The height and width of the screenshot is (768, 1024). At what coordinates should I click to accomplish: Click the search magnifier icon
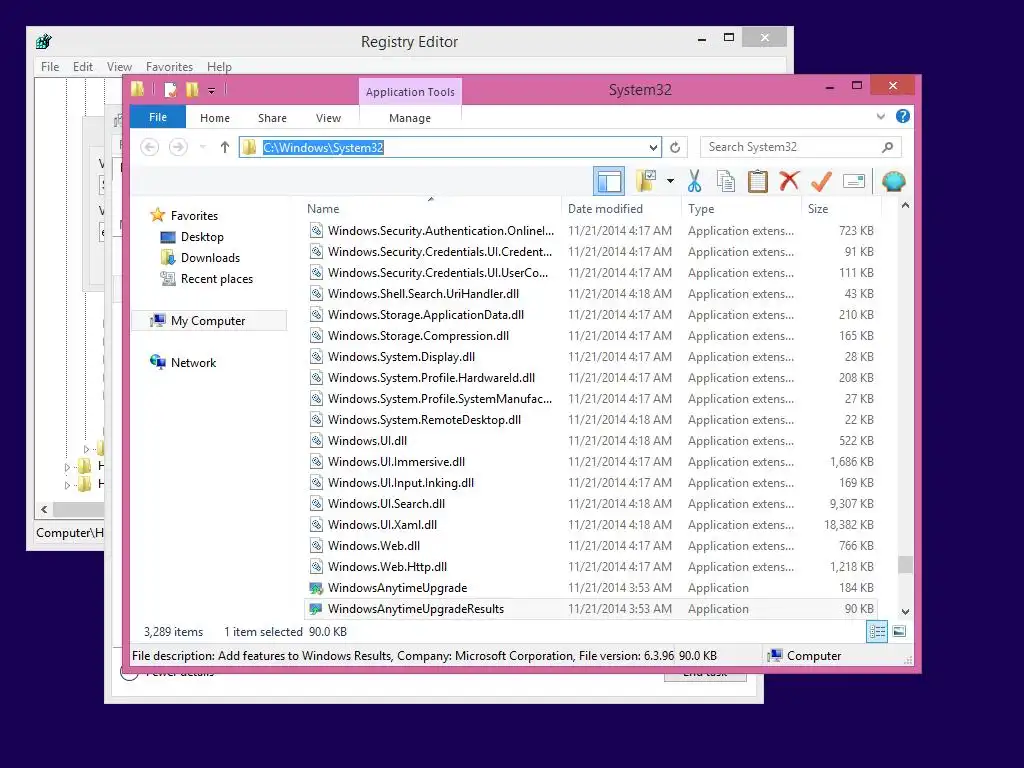coord(887,147)
